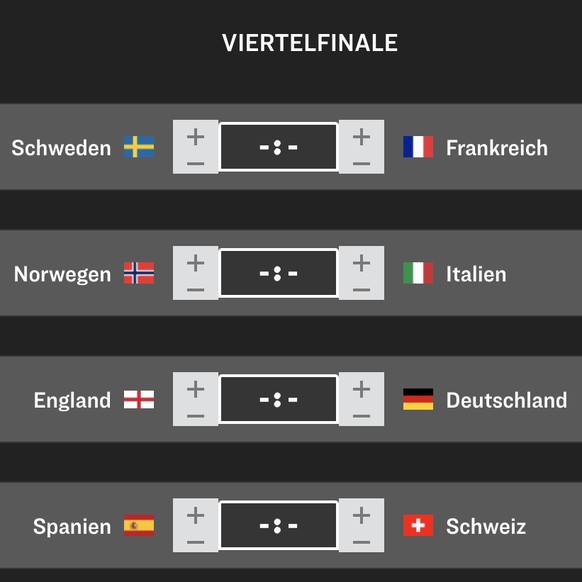Click the Schweden vs Frankreich score field
The image size is (582, 582).
[x=278, y=147]
